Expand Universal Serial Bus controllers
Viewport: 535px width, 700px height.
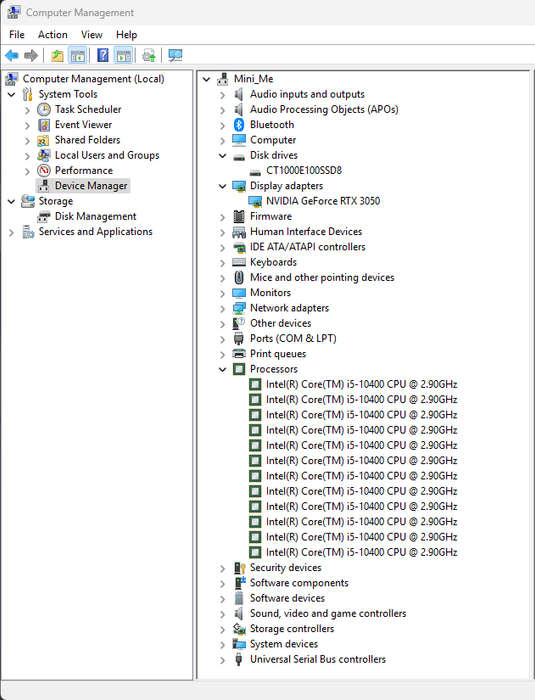point(222,660)
